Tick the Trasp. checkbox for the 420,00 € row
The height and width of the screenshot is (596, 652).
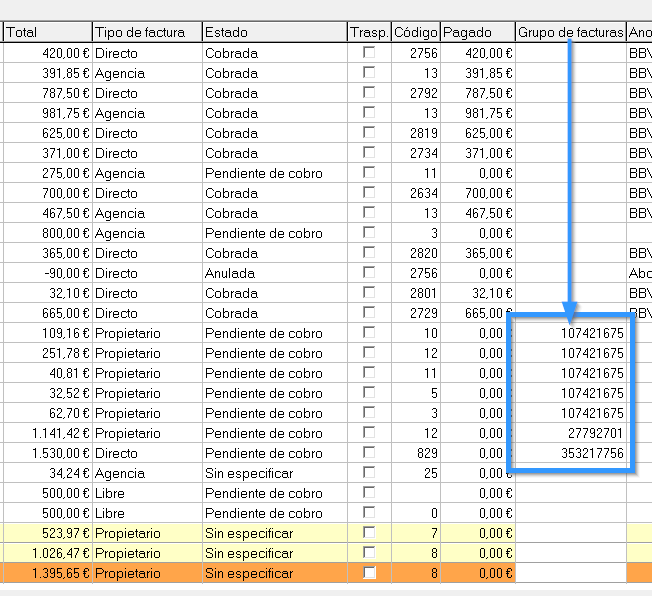[370, 53]
